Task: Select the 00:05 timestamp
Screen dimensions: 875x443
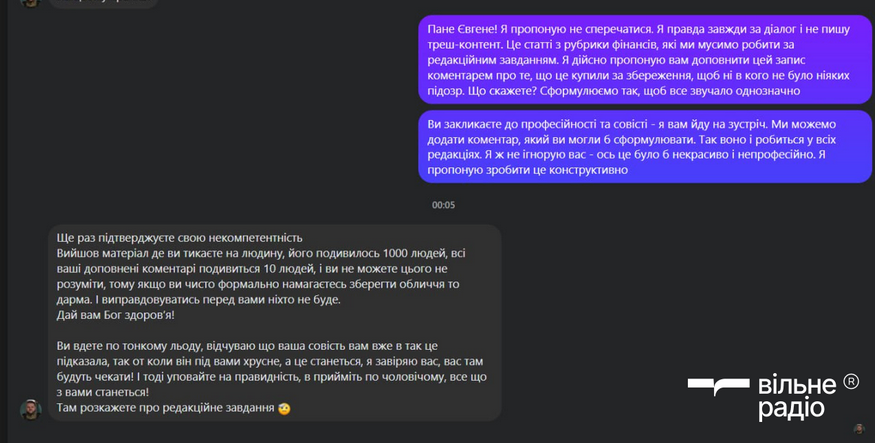Action: click(443, 205)
